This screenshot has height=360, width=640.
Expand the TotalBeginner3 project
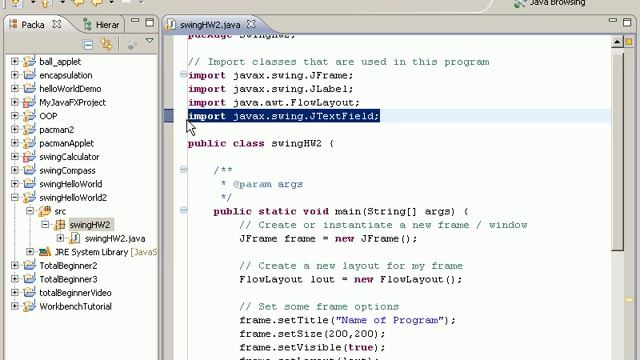point(15,279)
